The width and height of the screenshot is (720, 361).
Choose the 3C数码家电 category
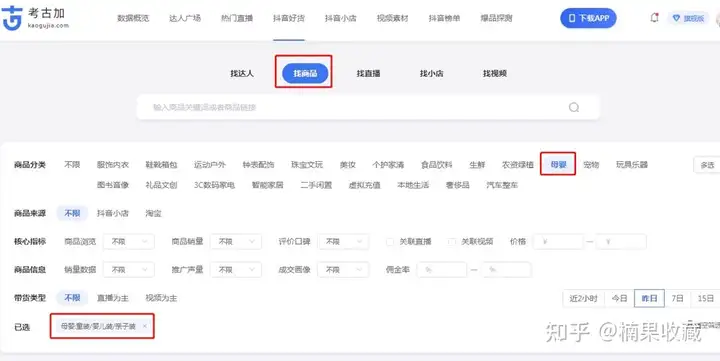[214, 185]
